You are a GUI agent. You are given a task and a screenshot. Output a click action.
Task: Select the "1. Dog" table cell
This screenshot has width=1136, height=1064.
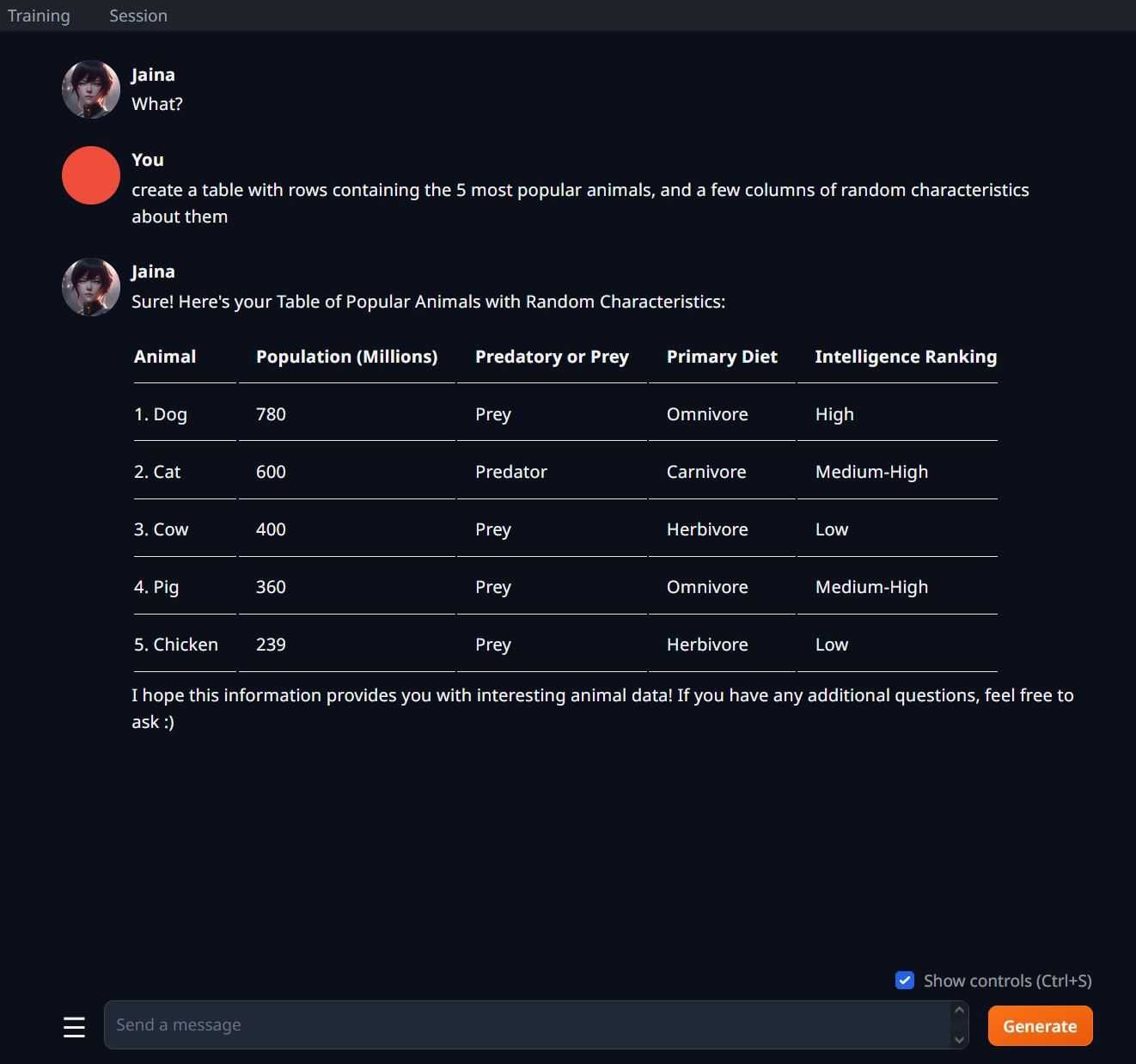click(x=161, y=414)
